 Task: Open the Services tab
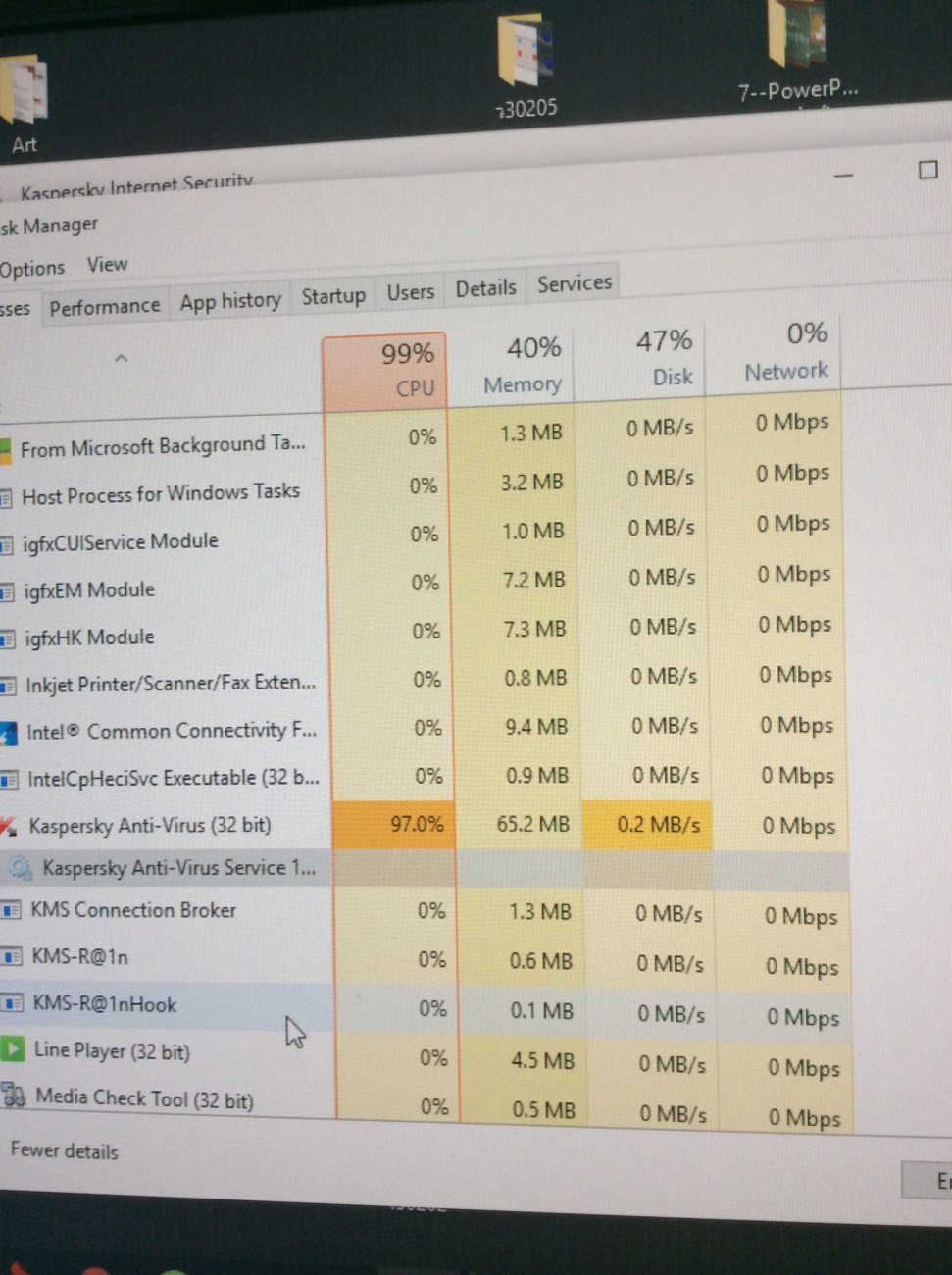click(575, 283)
